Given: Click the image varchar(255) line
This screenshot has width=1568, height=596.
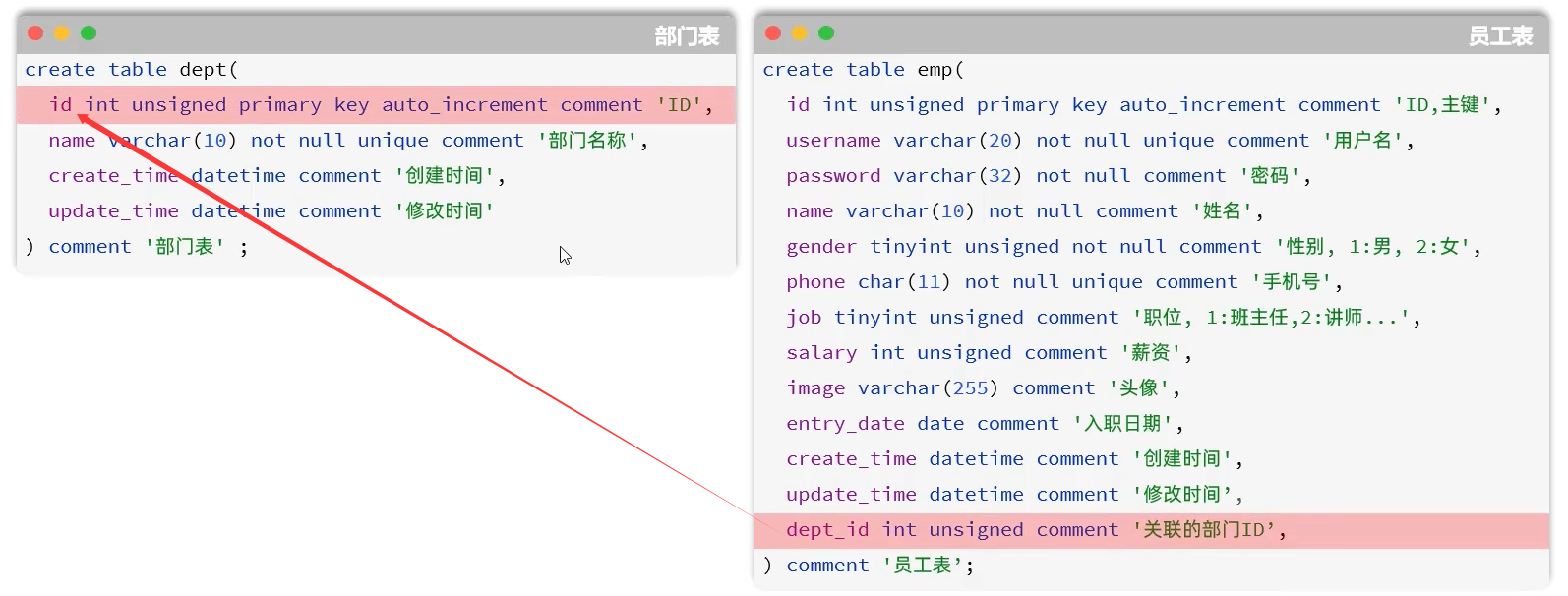Looking at the screenshot, I should [x=982, y=388].
